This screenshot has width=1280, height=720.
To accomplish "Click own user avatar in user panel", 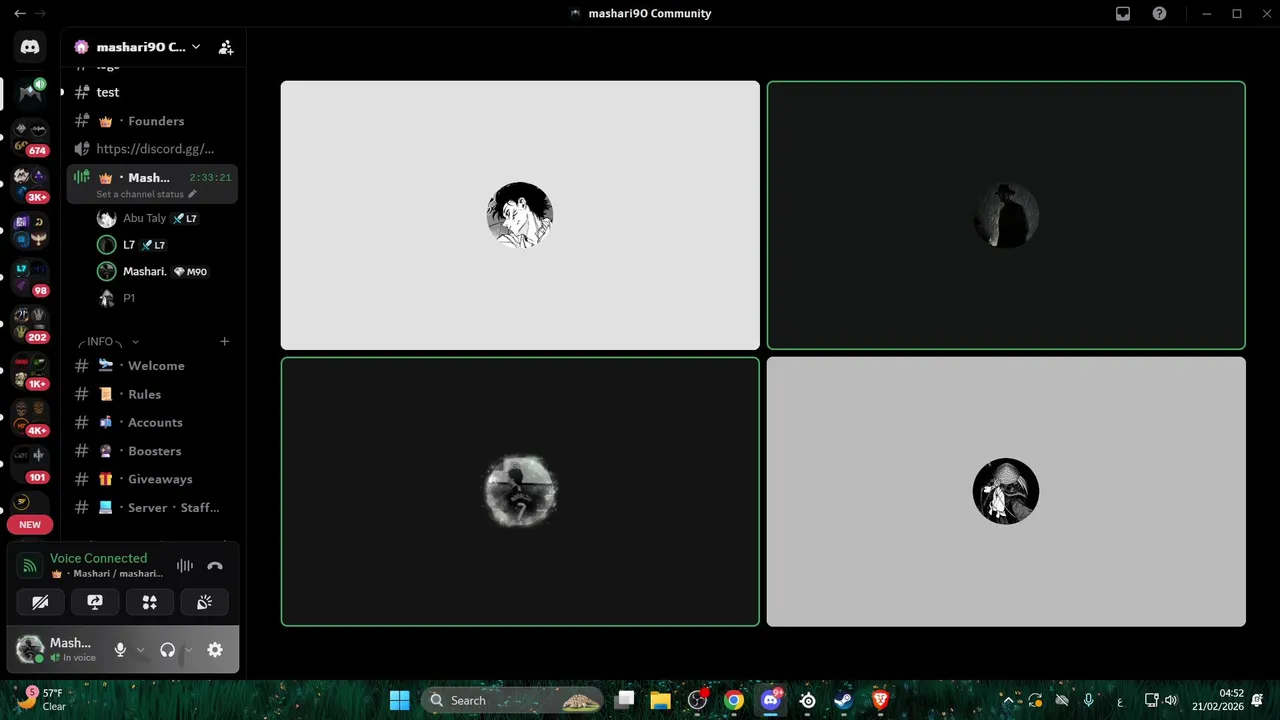I will [x=30, y=650].
